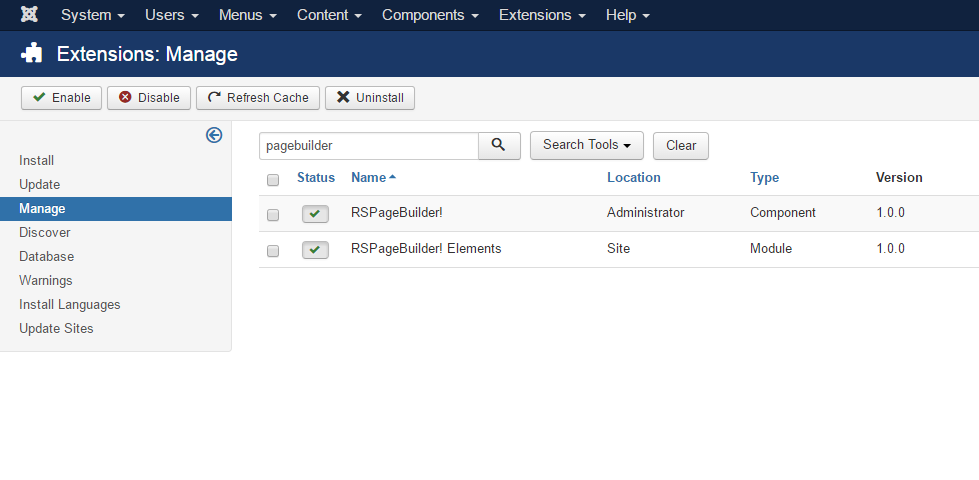Check the box for RSPageBuilder! Elements row

pyautogui.click(x=273, y=251)
